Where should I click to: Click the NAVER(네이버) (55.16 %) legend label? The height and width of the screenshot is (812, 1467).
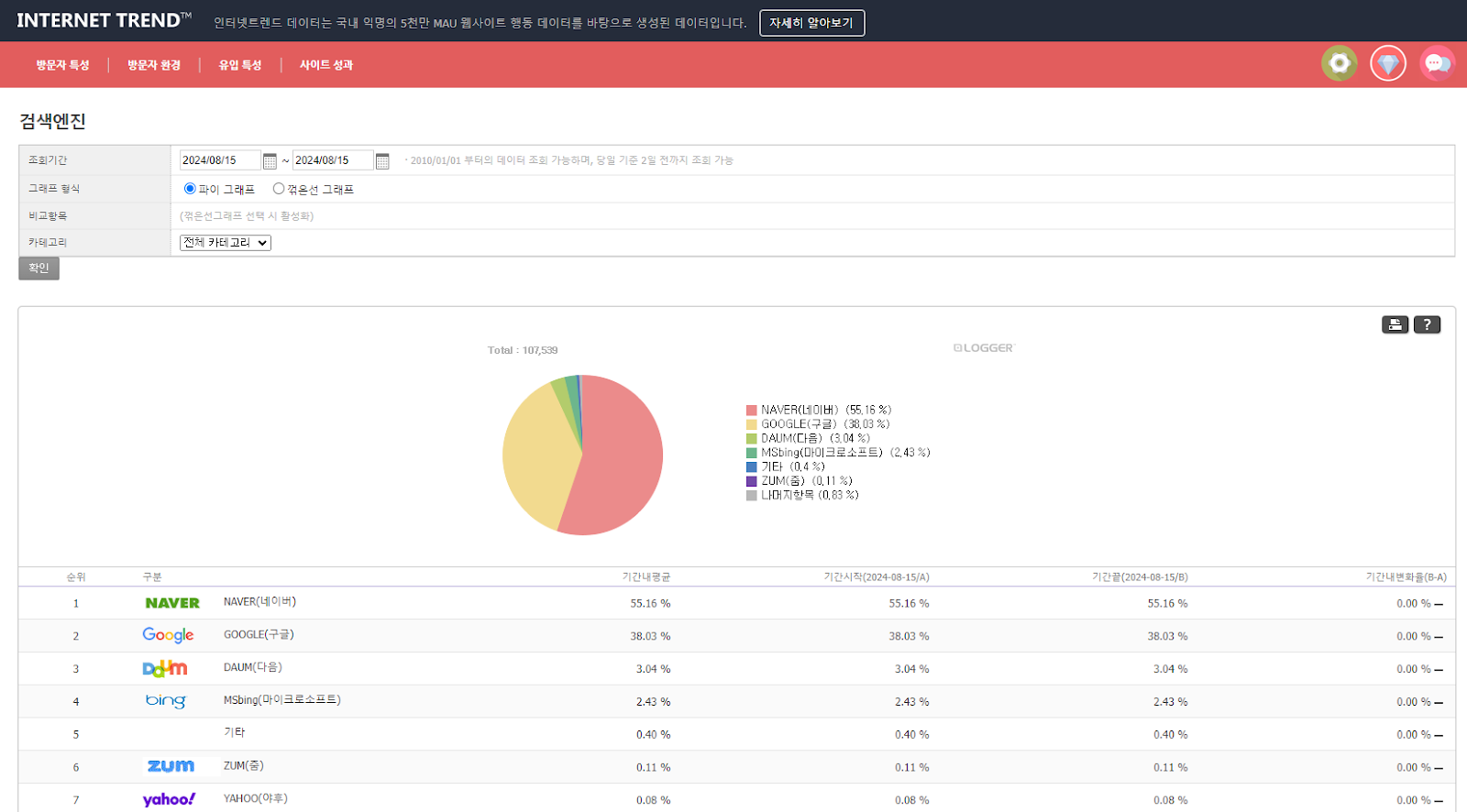click(826, 411)
